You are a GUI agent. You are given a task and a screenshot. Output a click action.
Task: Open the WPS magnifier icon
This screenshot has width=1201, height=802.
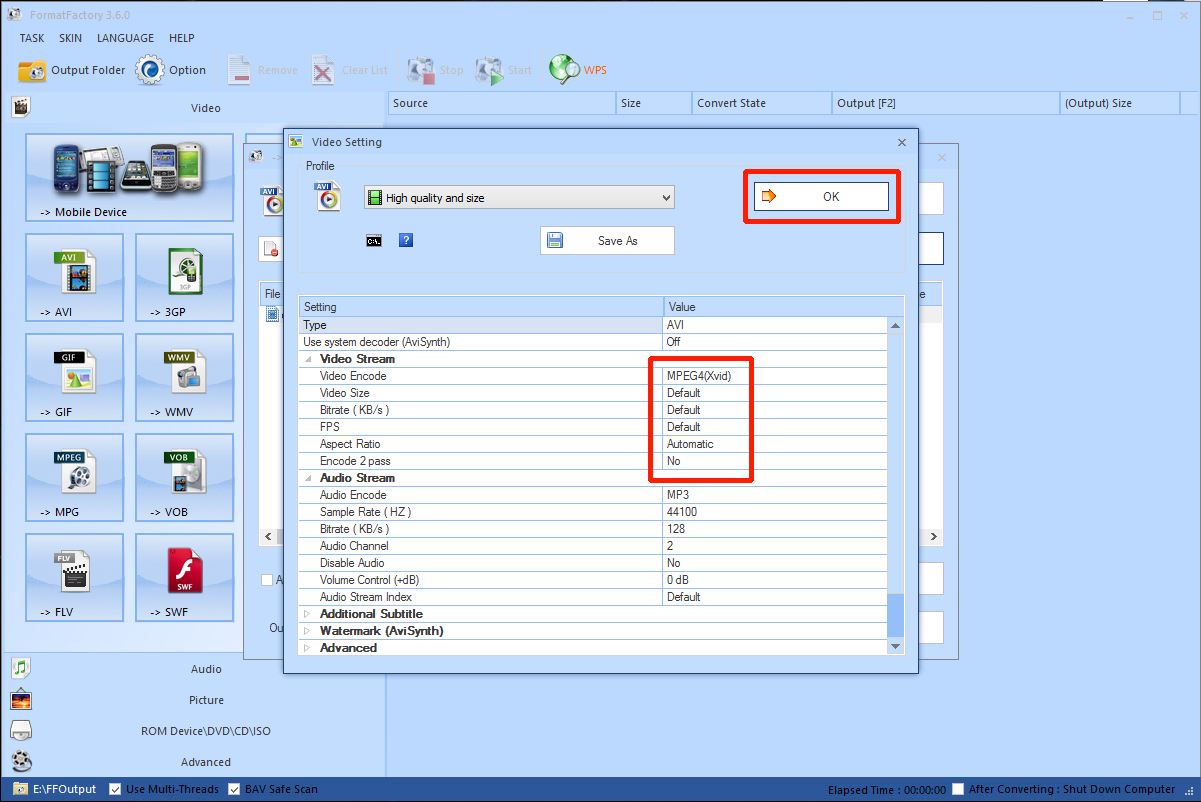[564, 70]
